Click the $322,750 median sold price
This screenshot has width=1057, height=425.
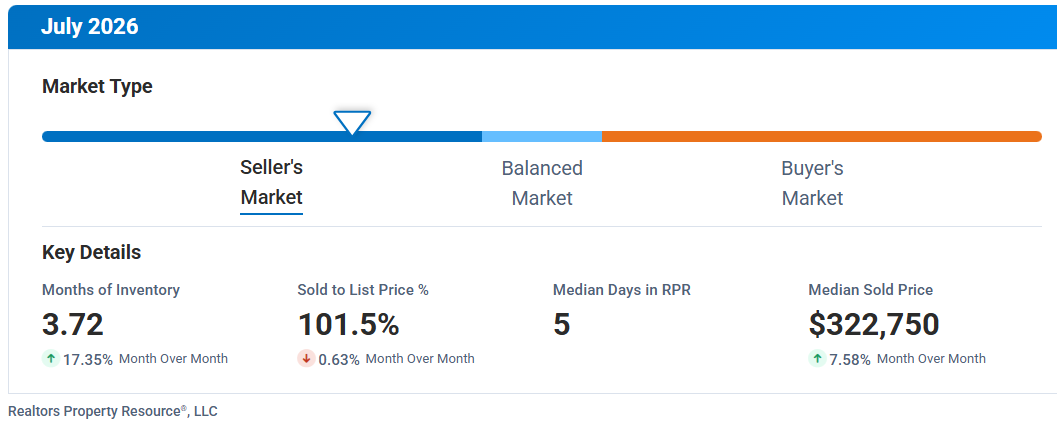874,324
